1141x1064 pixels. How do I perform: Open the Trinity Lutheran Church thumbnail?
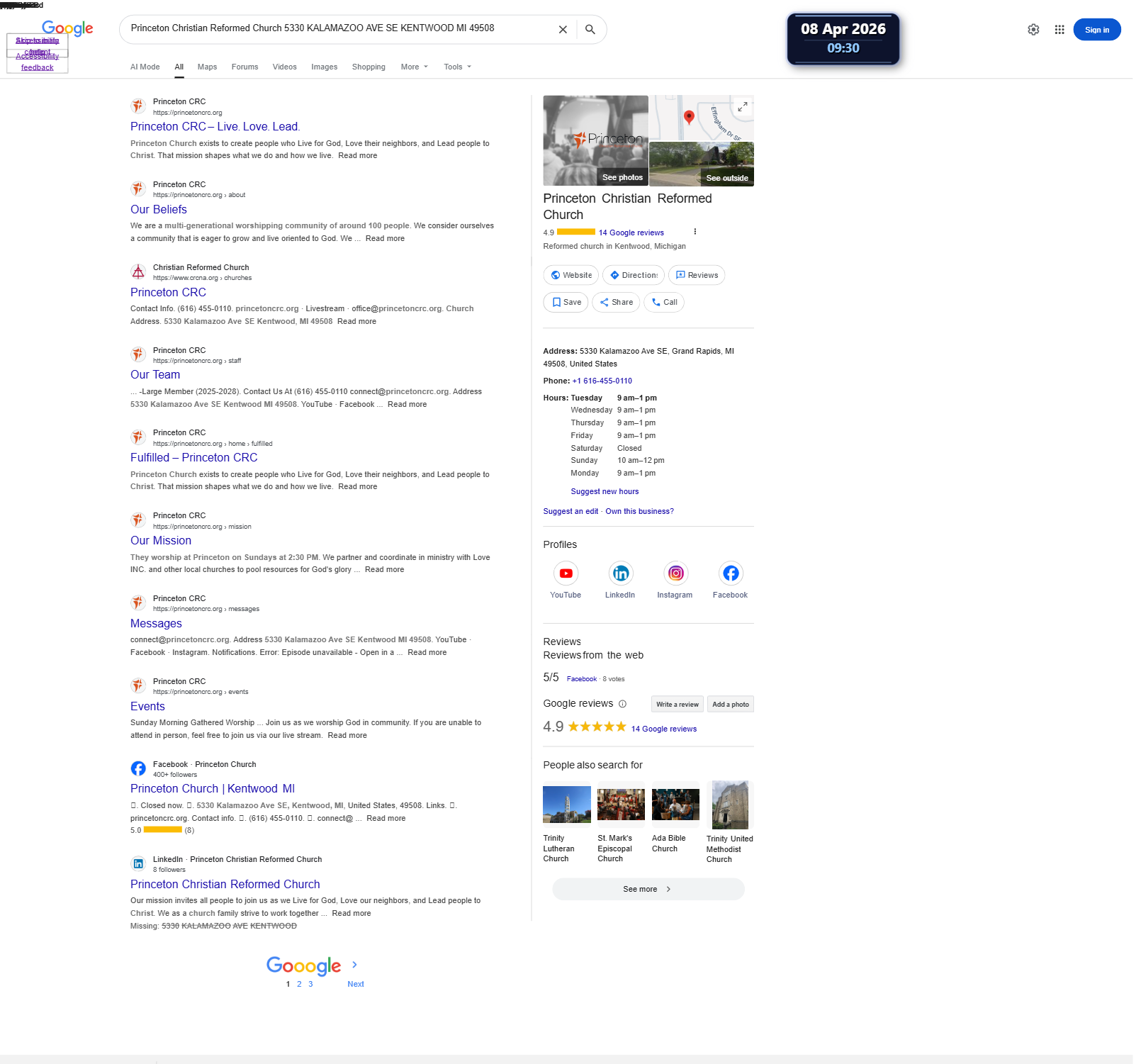pyautogui.click(x=566, y=805)
